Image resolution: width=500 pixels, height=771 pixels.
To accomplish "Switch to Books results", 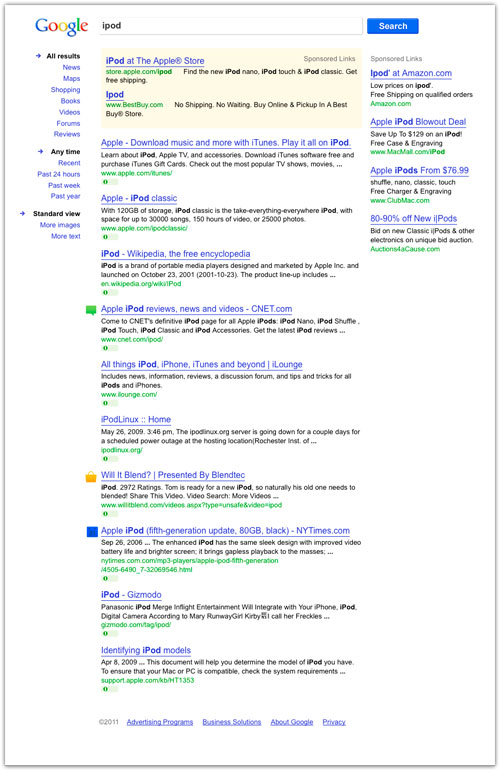I will (70, 101).
